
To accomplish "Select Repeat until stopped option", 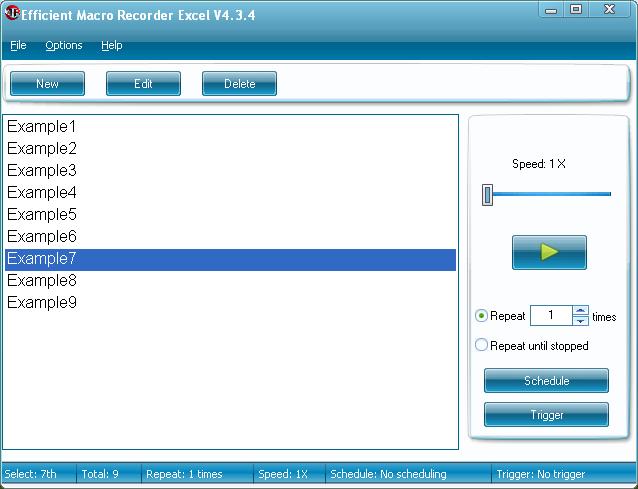I will pyautogui.click(x=481, y=345).
